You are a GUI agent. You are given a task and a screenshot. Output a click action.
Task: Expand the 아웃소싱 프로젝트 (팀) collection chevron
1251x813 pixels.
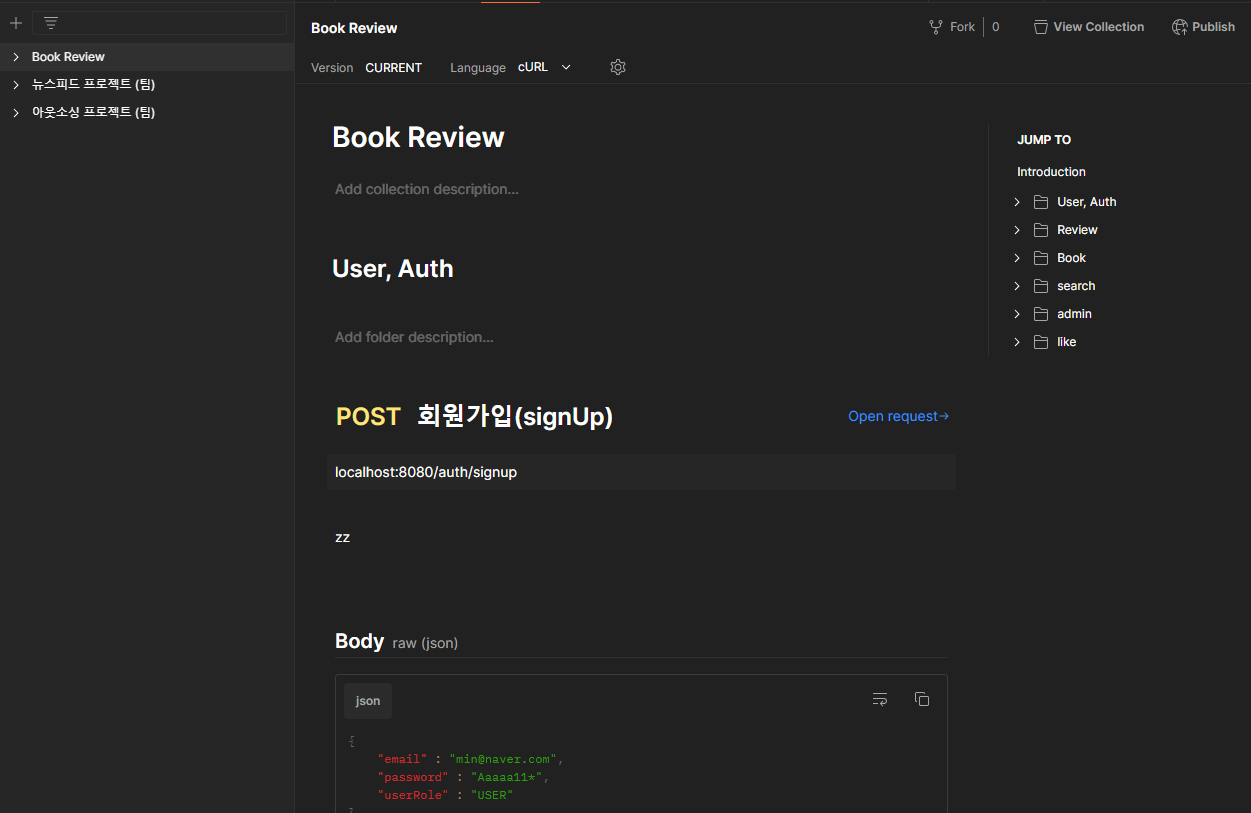pos(16,113)
